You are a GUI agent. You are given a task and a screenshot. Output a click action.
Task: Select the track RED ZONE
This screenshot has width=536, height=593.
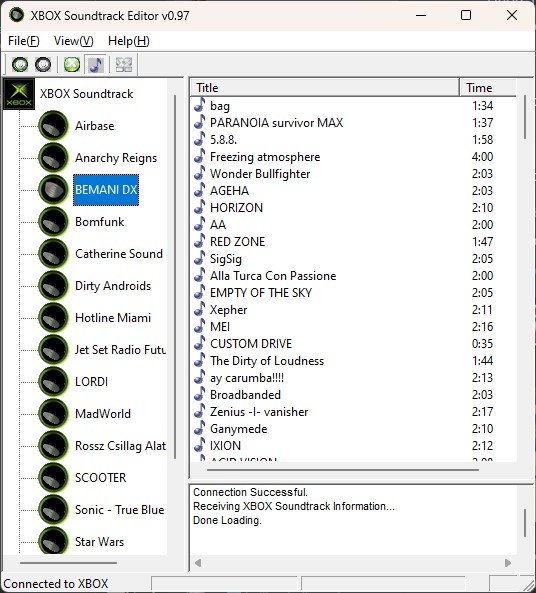(238, 242)
